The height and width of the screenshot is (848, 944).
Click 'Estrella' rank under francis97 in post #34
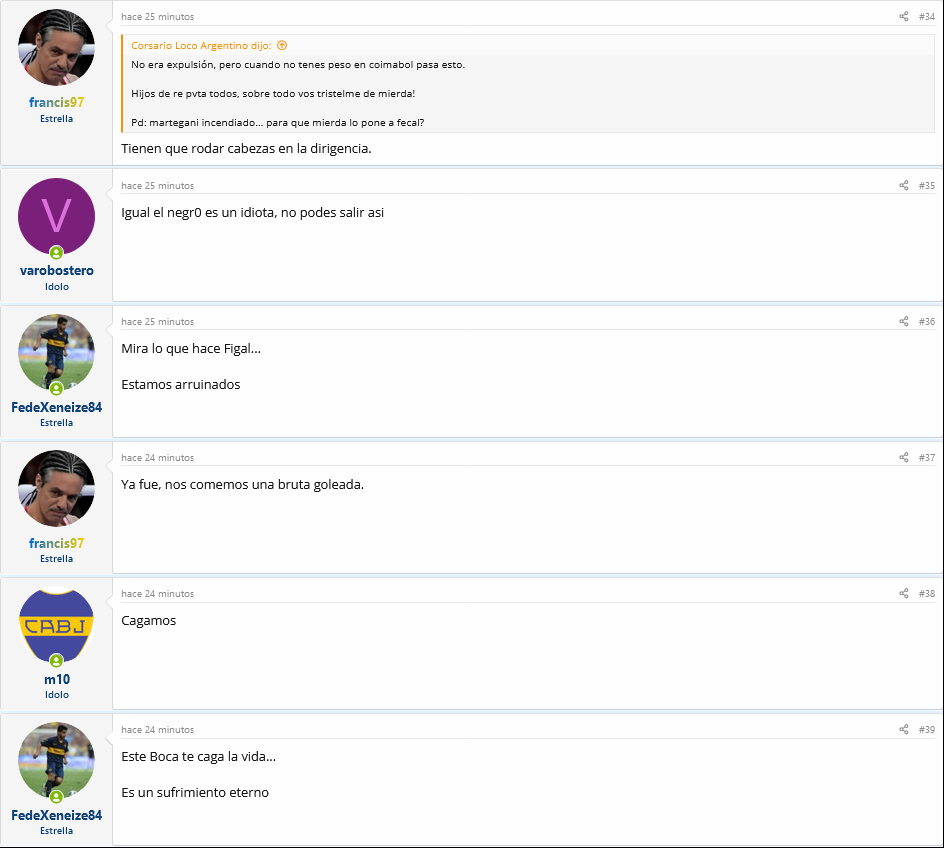57,119
